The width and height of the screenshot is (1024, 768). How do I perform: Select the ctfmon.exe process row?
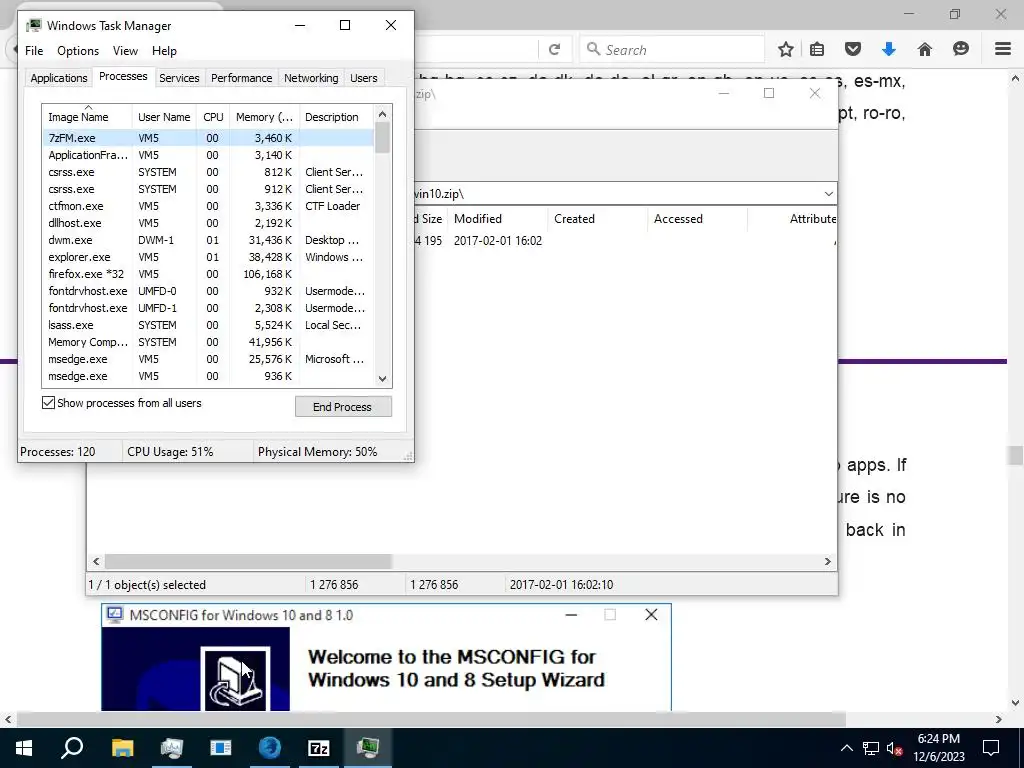tap(208, 206)
